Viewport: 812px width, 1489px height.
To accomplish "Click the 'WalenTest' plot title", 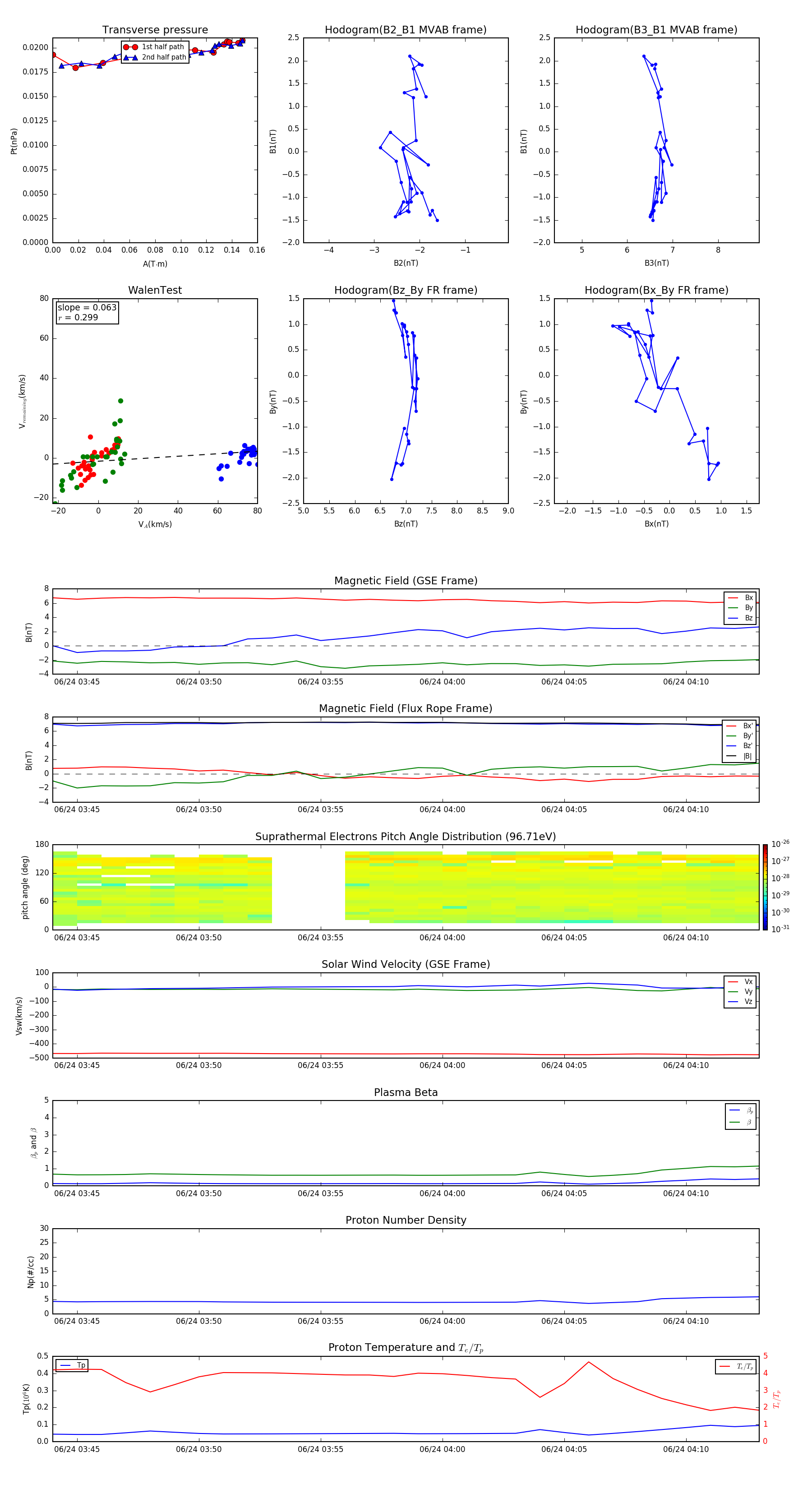I will tap(155, 290).
